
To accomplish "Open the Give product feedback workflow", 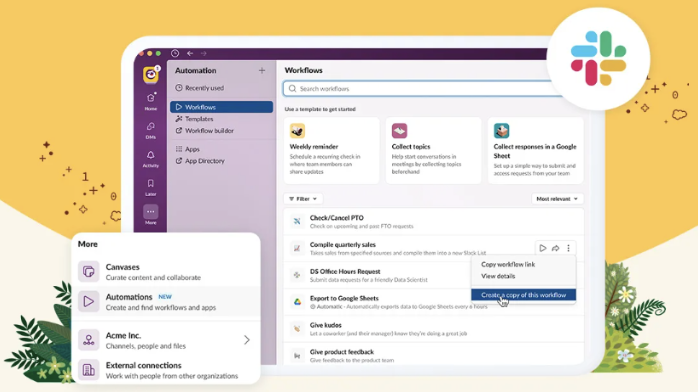I will point(434,355).
